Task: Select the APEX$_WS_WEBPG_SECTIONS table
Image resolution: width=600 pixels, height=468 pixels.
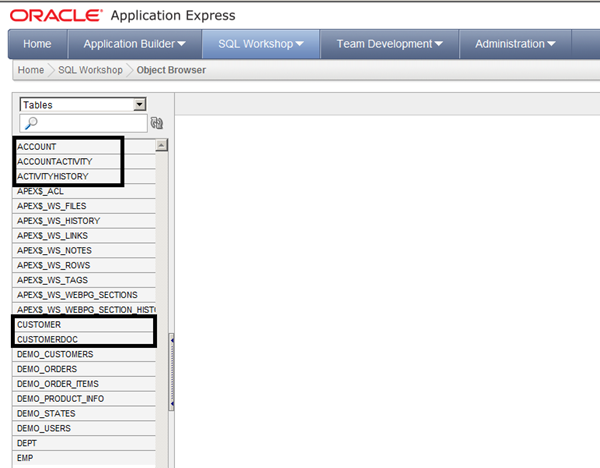Action: pyautogui.click(x=84, y=295)
